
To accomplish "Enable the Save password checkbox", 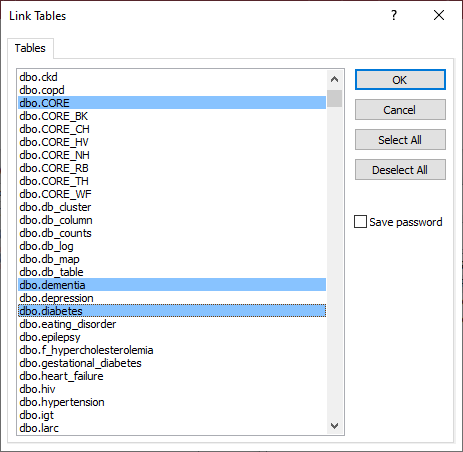I will pyautogui.click(x=360, y=222).
